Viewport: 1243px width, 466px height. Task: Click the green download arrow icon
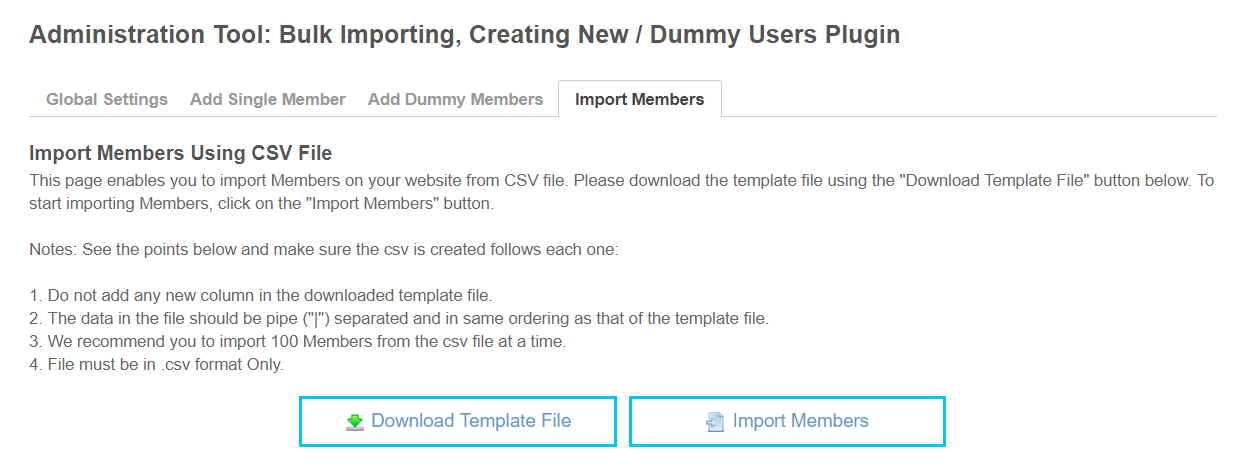(355, 422)
